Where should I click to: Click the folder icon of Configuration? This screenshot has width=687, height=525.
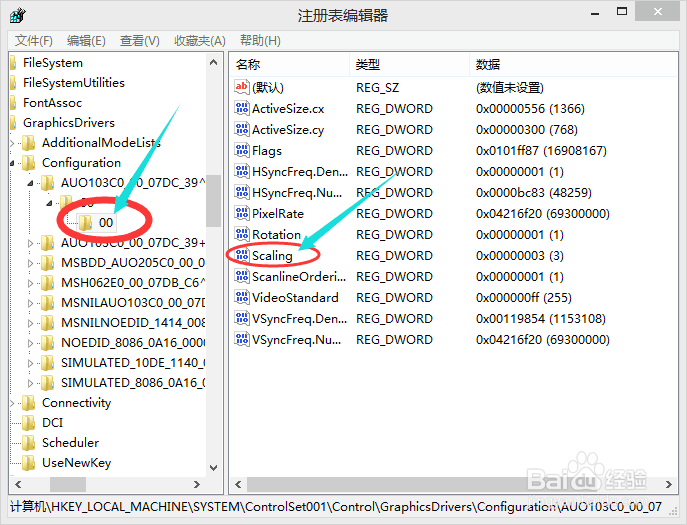pos(28,163)
